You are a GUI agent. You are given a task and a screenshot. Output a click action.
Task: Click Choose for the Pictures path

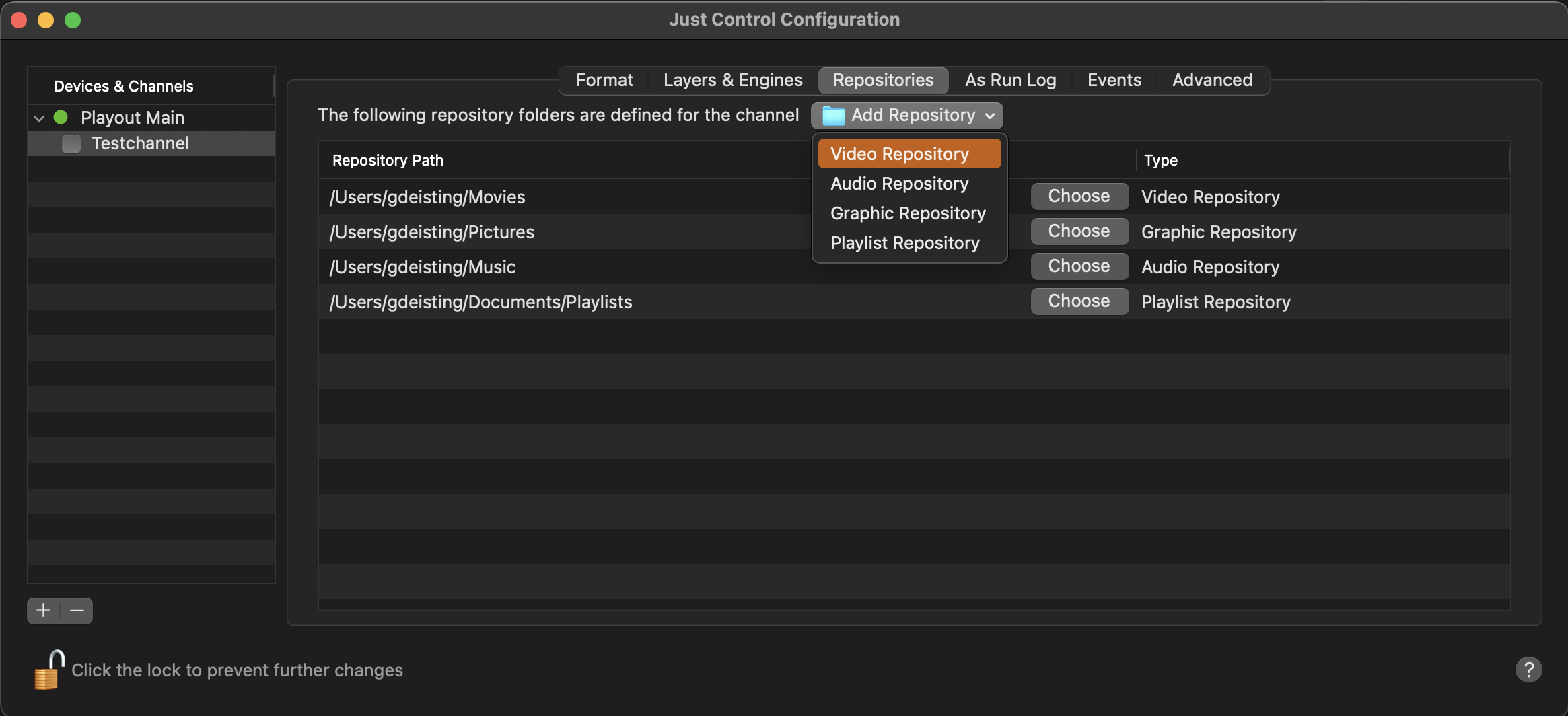(1079, 231)
